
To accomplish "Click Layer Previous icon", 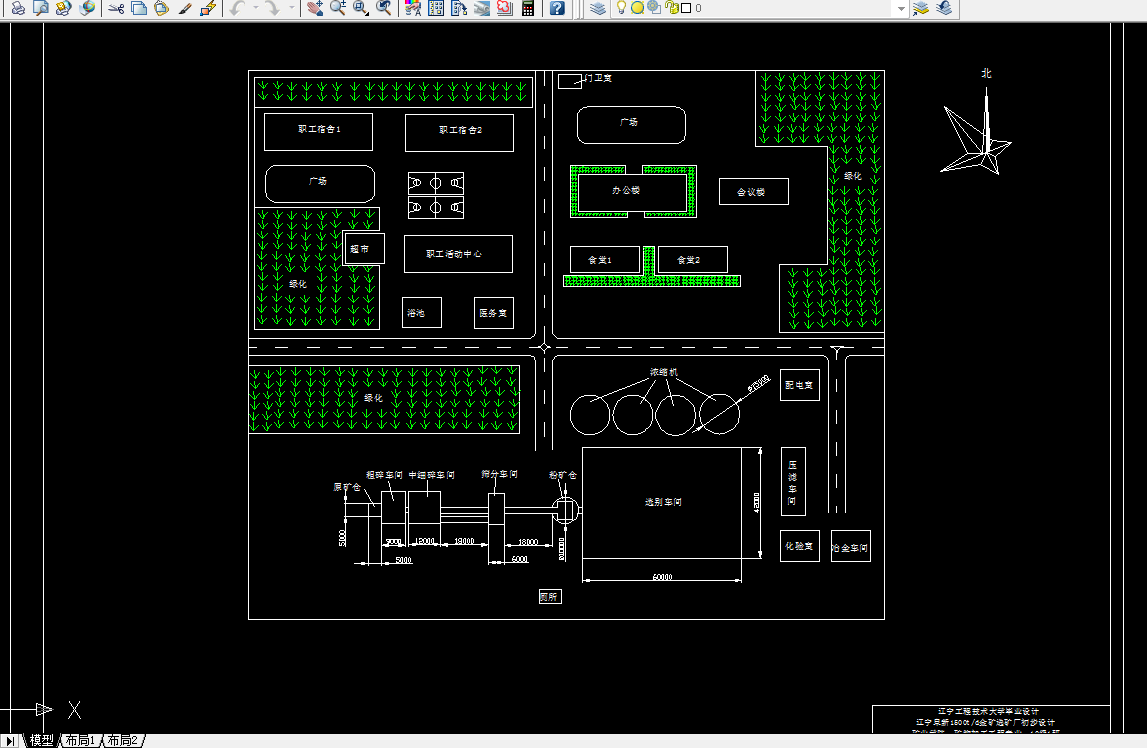I will [944, 8].
